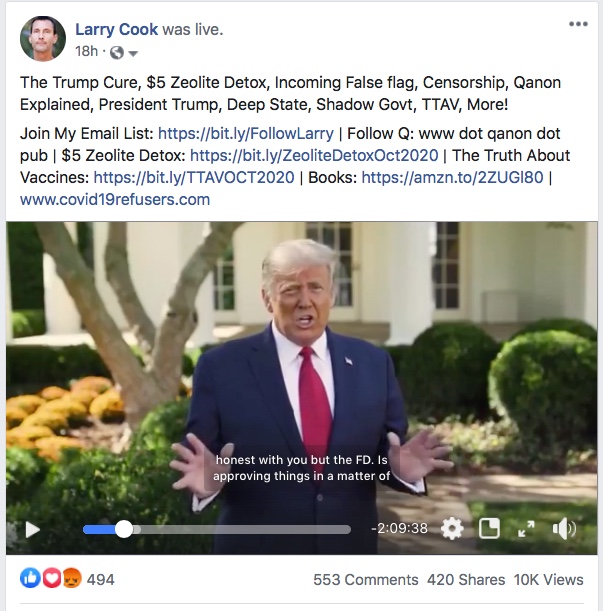Mute the video volume
The height and width of the screenshot is (611, 603).
tap(564, 529)
